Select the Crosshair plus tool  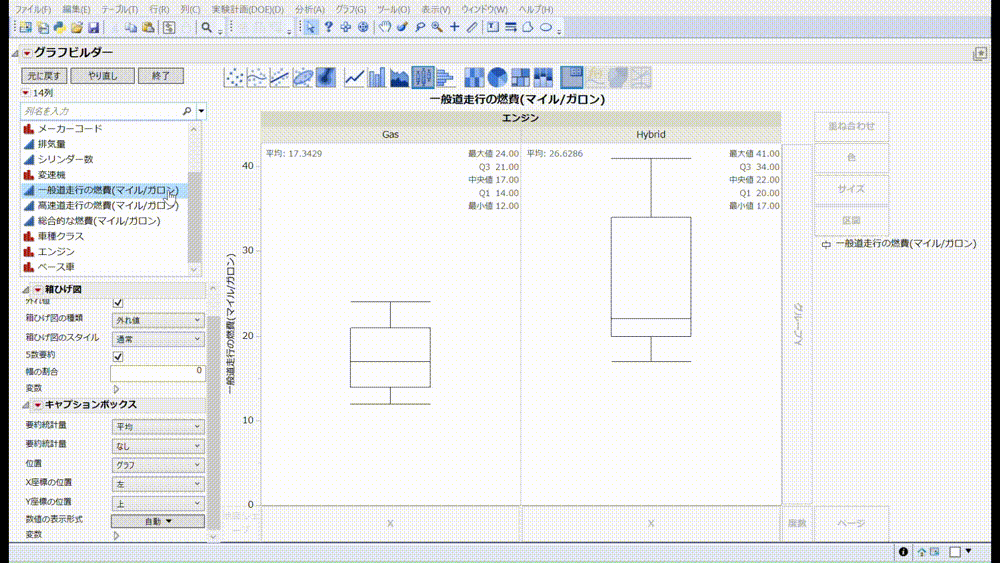coord(454,27)
